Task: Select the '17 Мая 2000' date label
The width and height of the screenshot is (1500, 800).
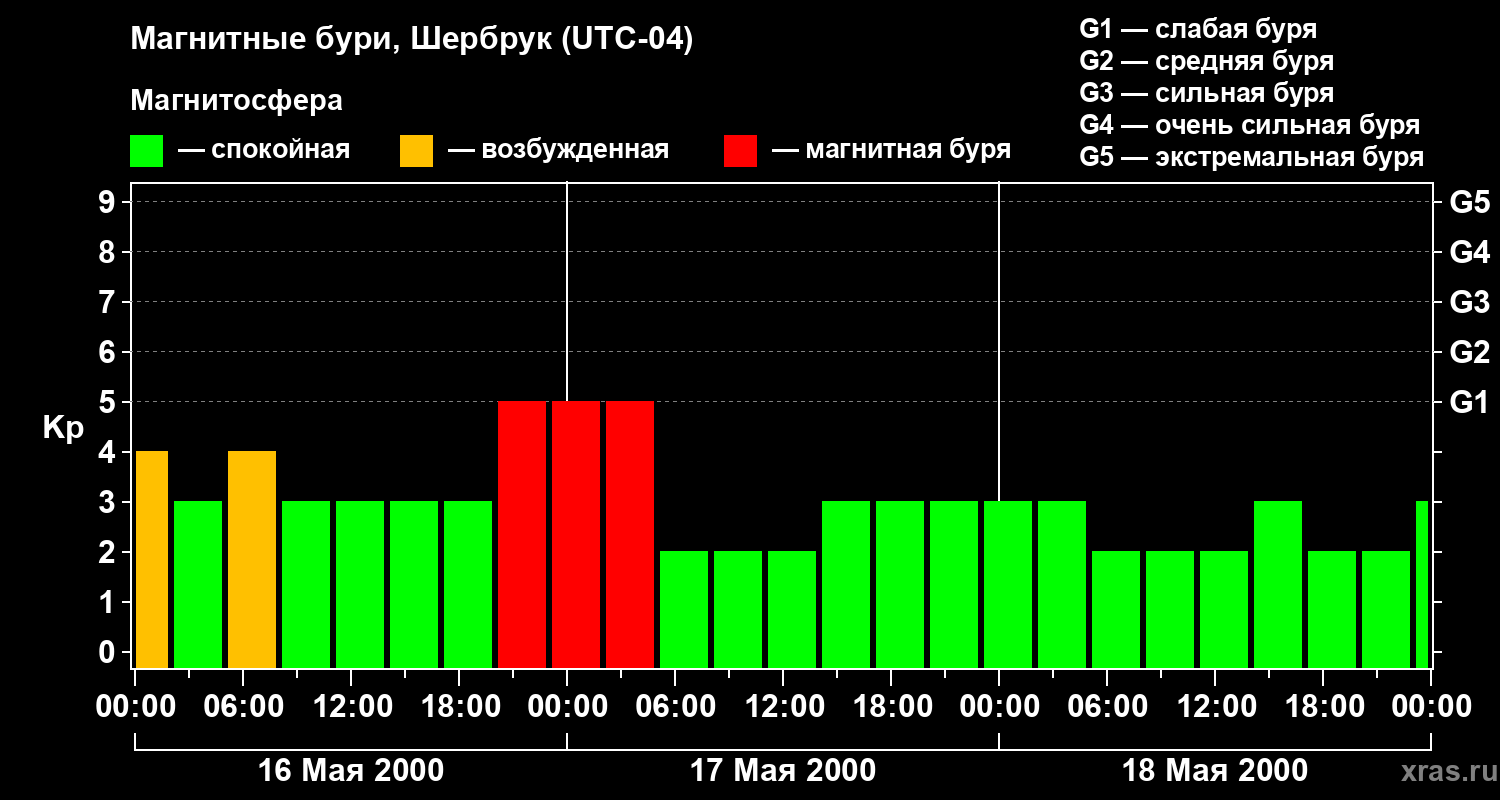Action: pyautogui.click(x=783, y=771)
